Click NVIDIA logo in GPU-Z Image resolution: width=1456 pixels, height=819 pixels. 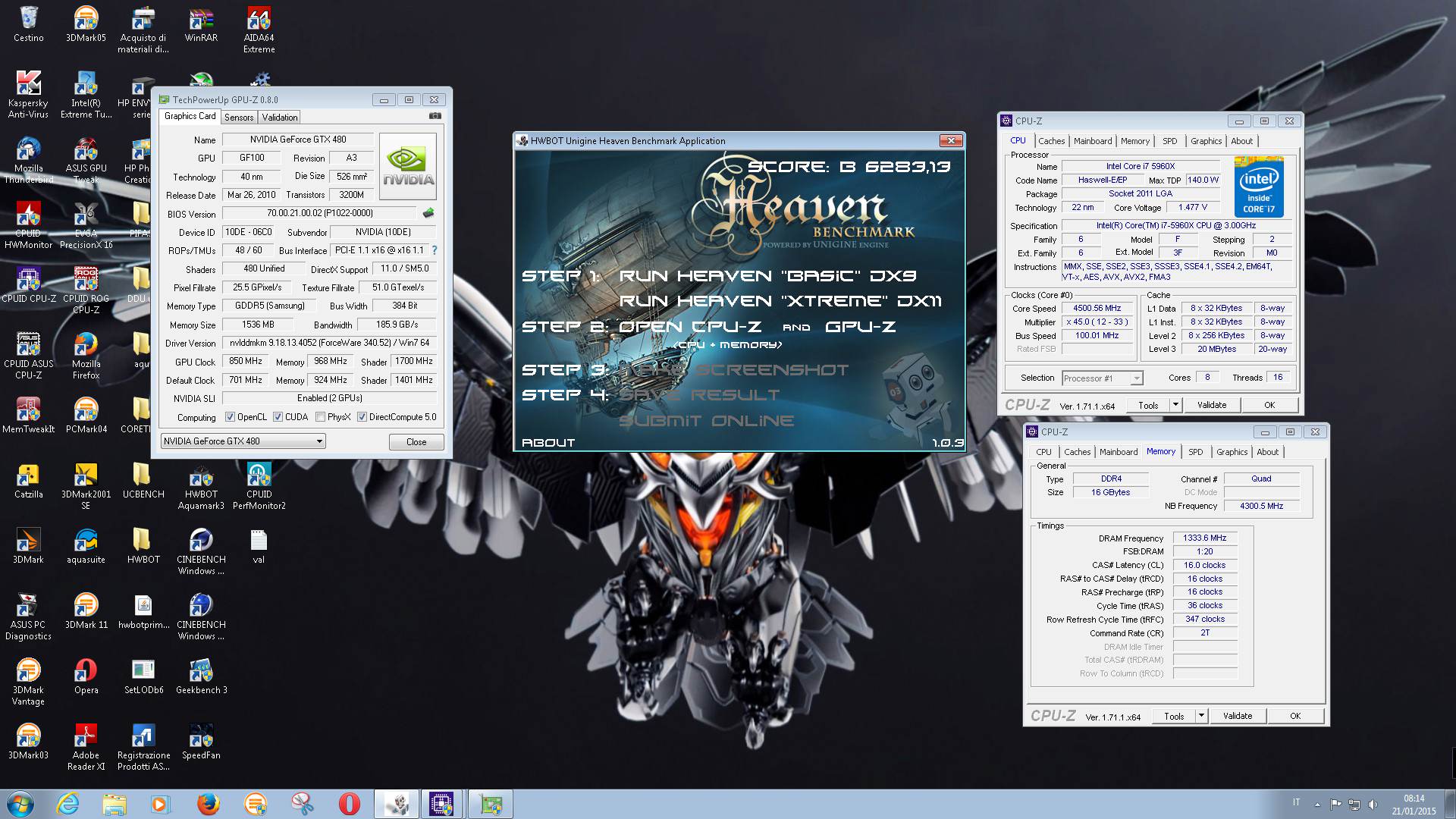pyautogui.click(x=408, y=167)
